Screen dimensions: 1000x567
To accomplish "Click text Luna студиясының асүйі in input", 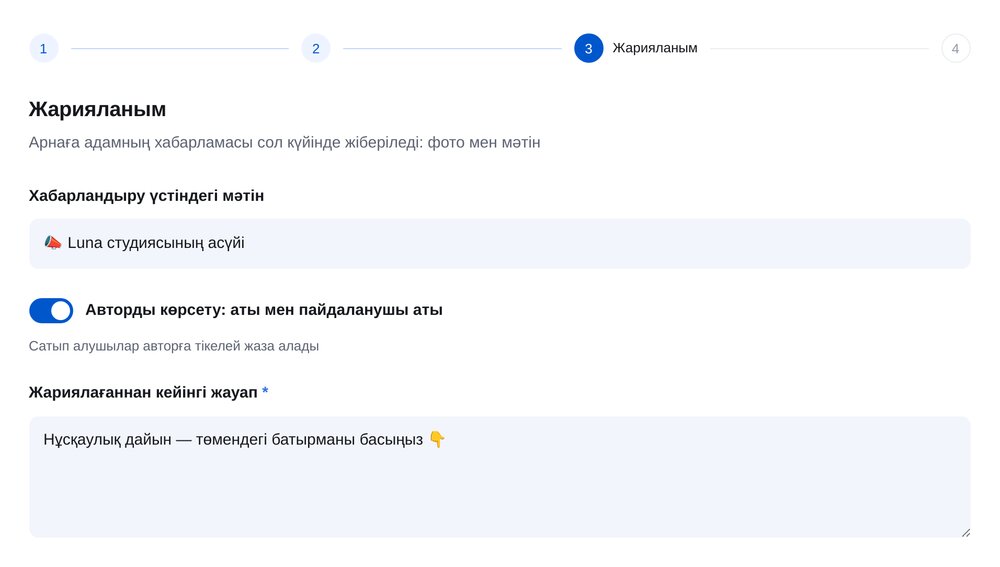I will 156,243.
